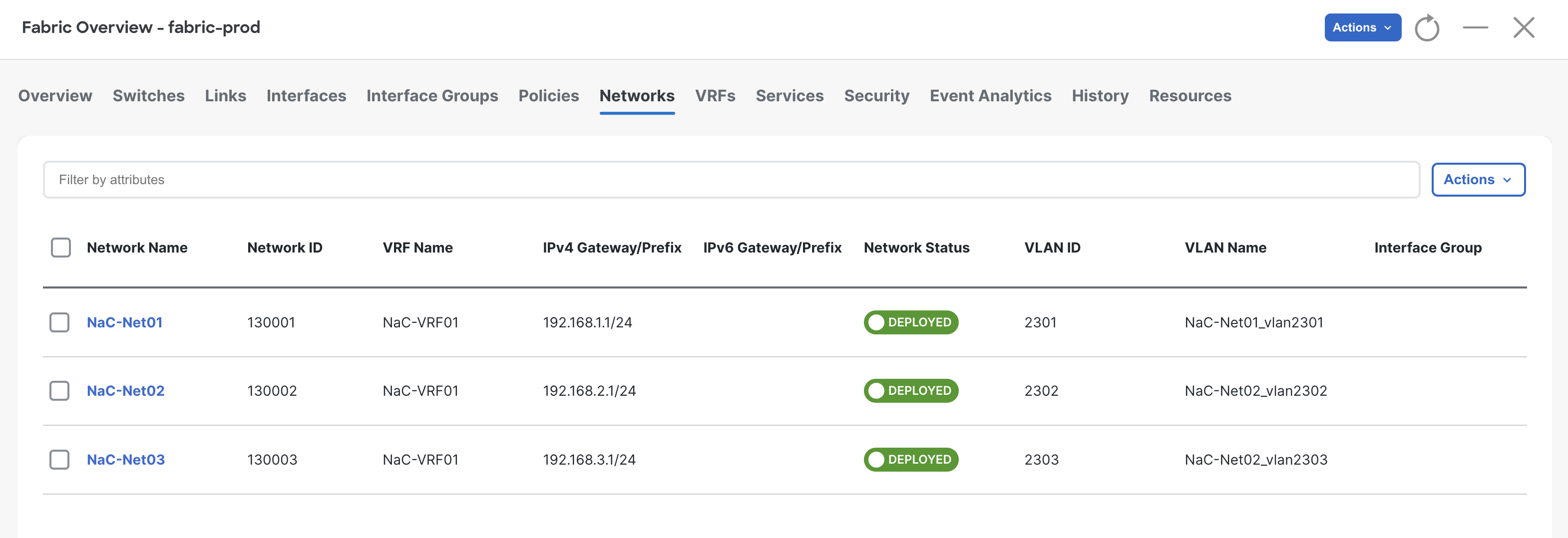
Task: Open the outlined Actions dropdown beside filter
Action: click(x=1478, y=180)
